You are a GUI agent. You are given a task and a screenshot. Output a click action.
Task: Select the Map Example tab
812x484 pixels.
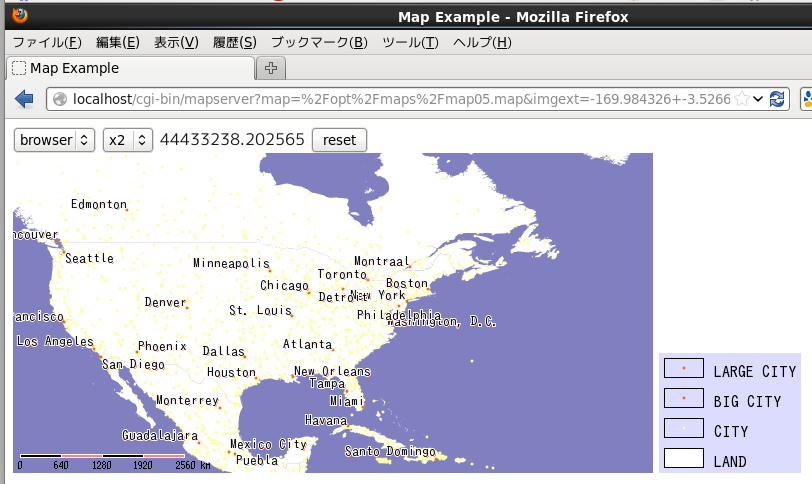point(130,68)
